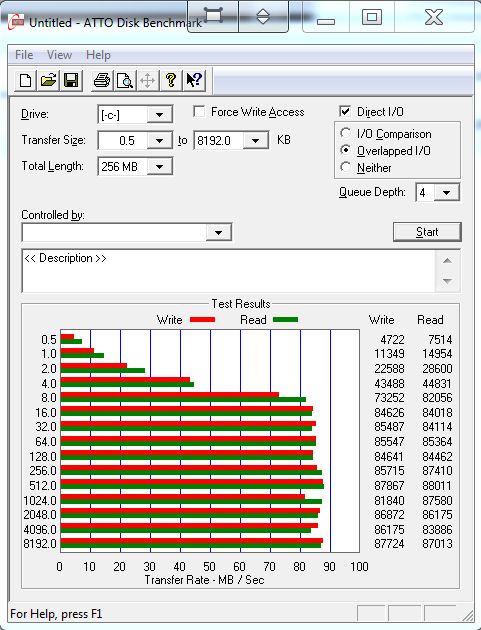Click the 1024.0 row label in chart
This screenshot has width=481, height=630.
click(x=40, y=501)
